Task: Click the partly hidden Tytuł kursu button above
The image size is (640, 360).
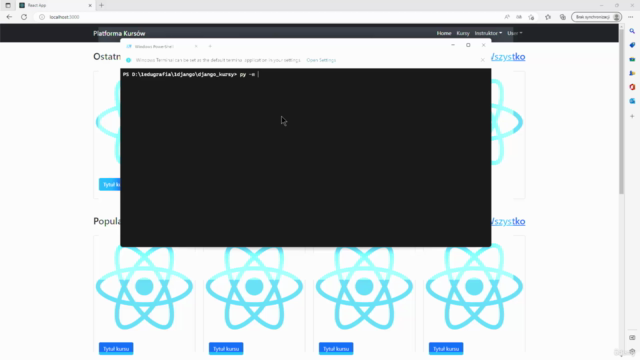Action: [110, 184]
